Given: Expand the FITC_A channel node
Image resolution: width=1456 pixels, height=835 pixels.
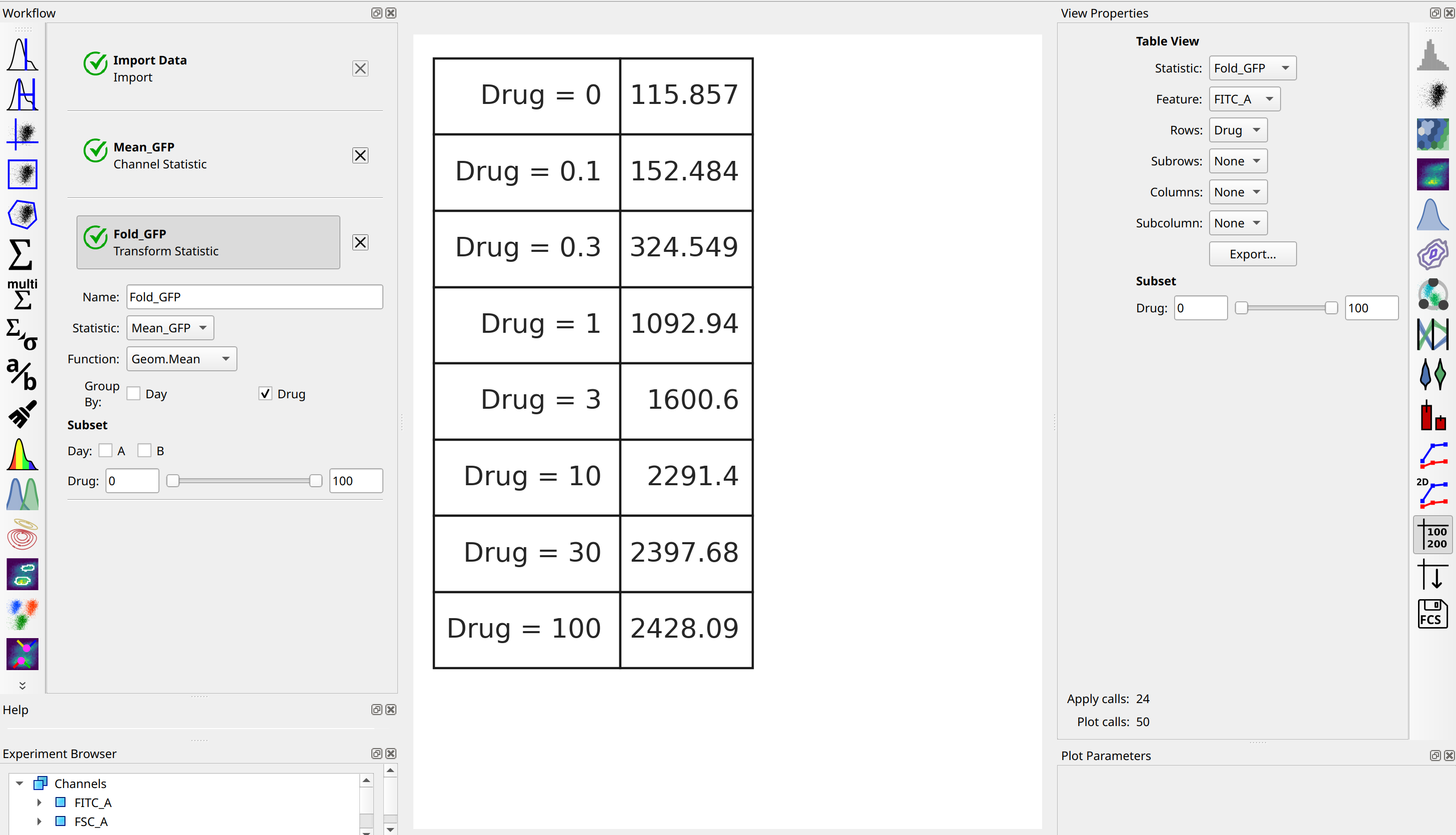Looking at the screenshot, I should tap(39, 803).
